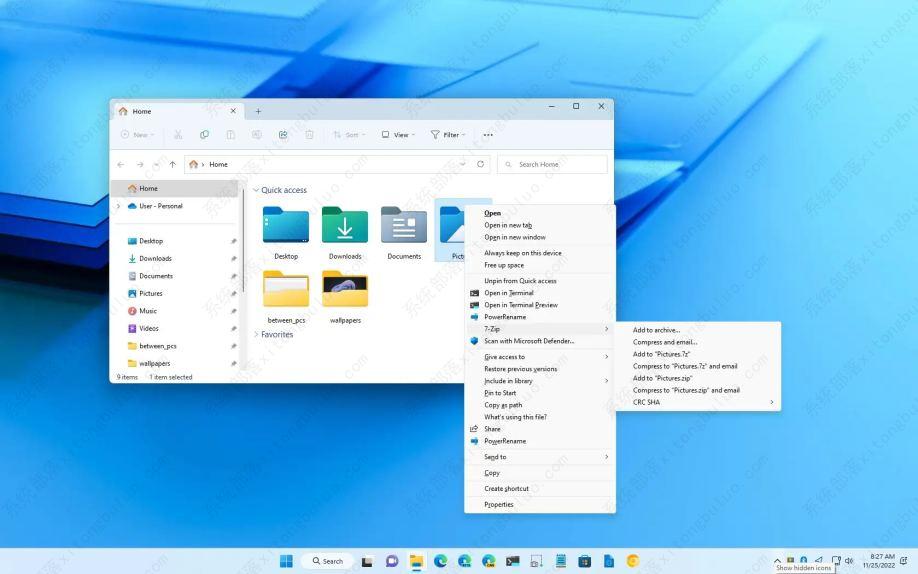Open the Downloads folder icon
Screen dimensions: 918x574
tap(345, 227)
